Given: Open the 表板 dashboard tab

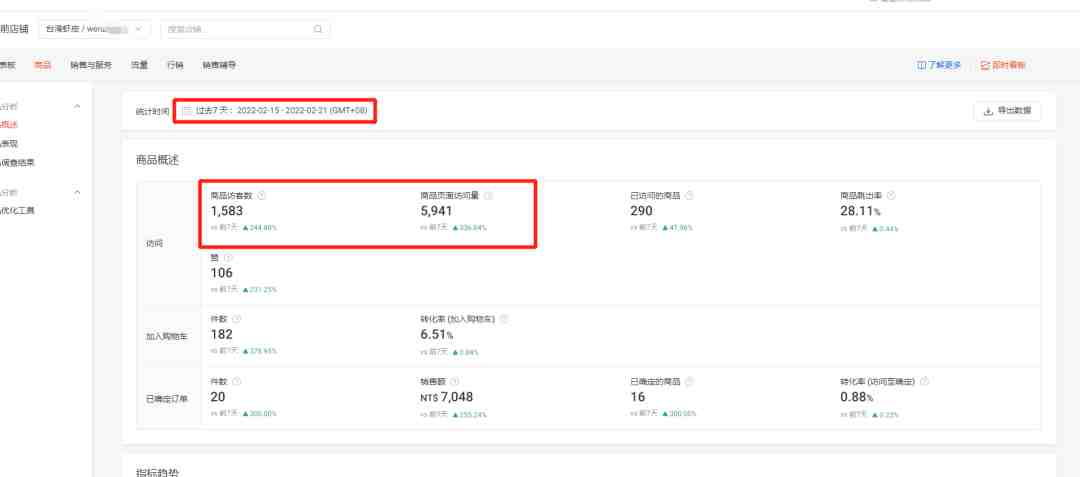Looking at the screenshot, I should 7,65.
